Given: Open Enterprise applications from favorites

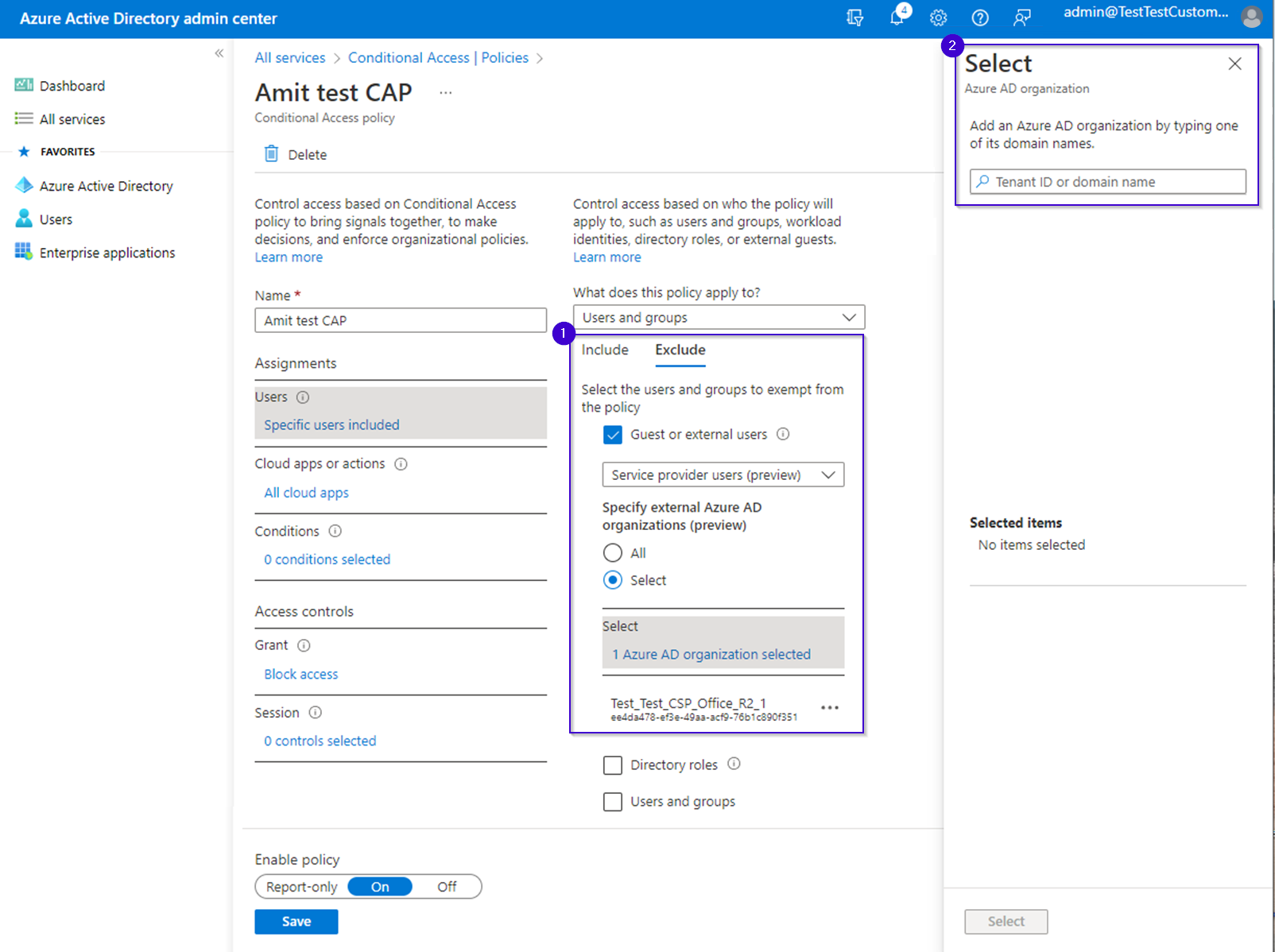Looking at the screenshot, I should click(107, 253).
